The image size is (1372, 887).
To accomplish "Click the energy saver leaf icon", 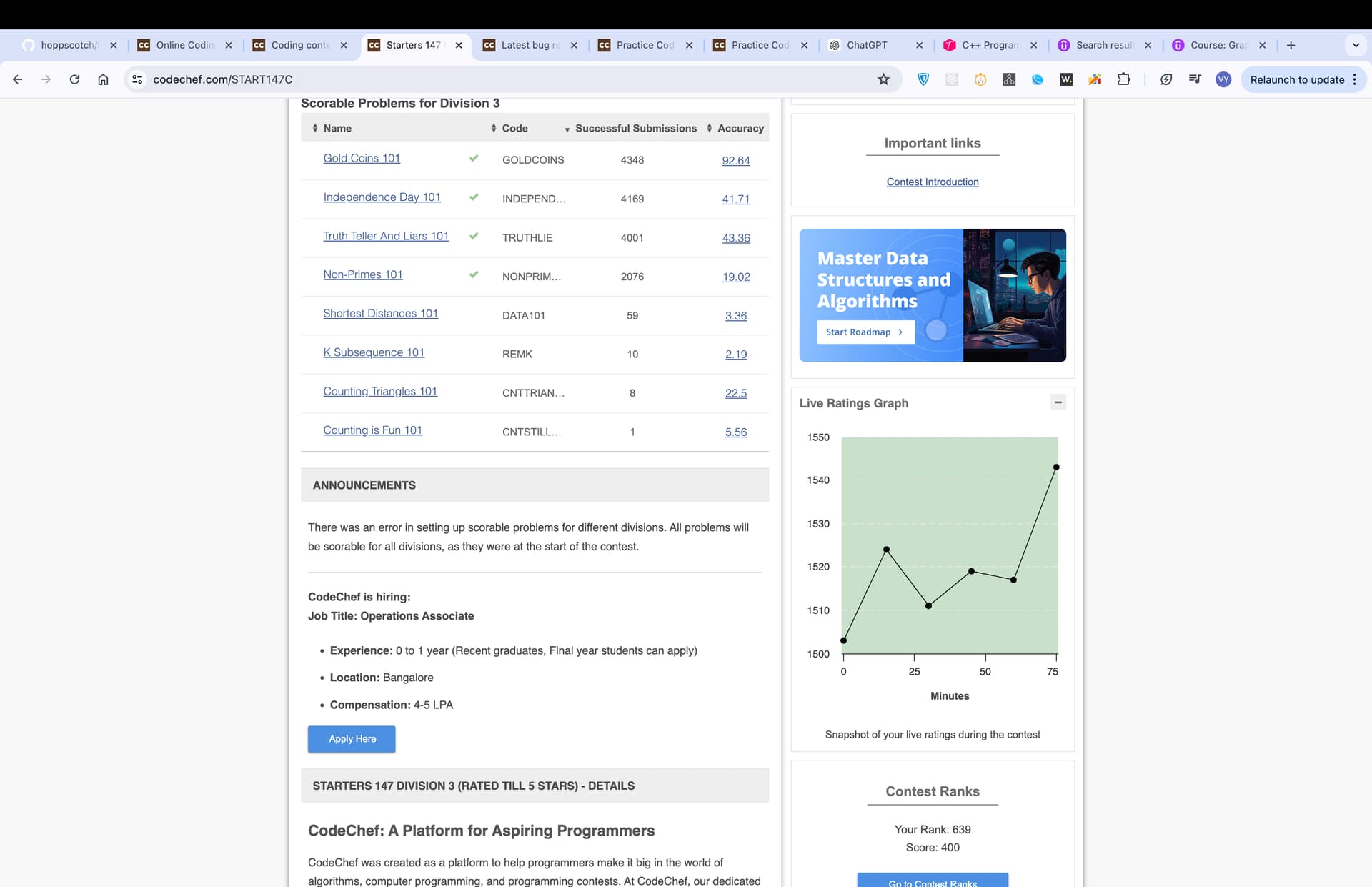I will 1166,79.
